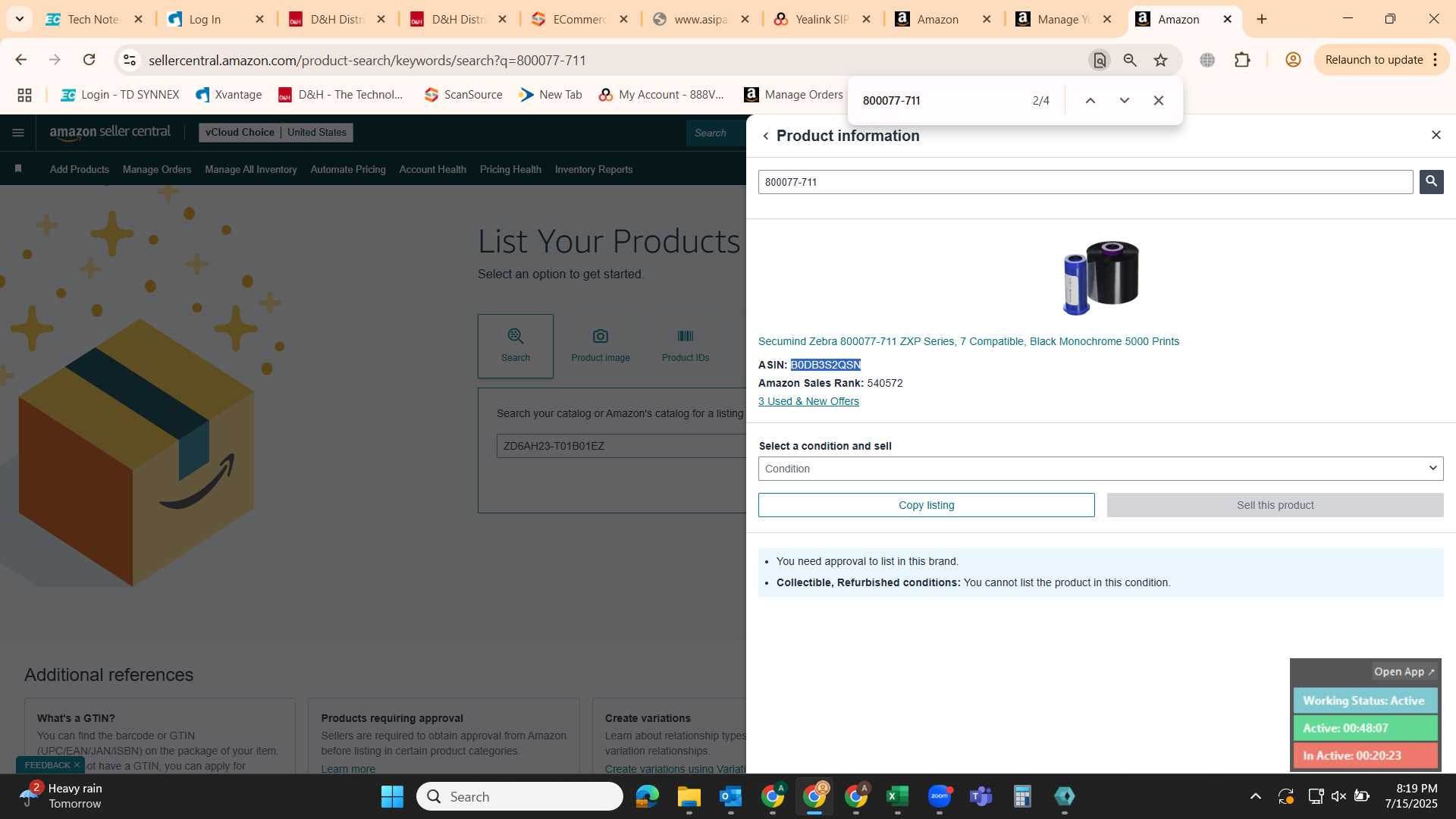Open Add Products in navigation
Image resolution: width=1456 pixels, height=819 pixels.
(x=80, y=169)
